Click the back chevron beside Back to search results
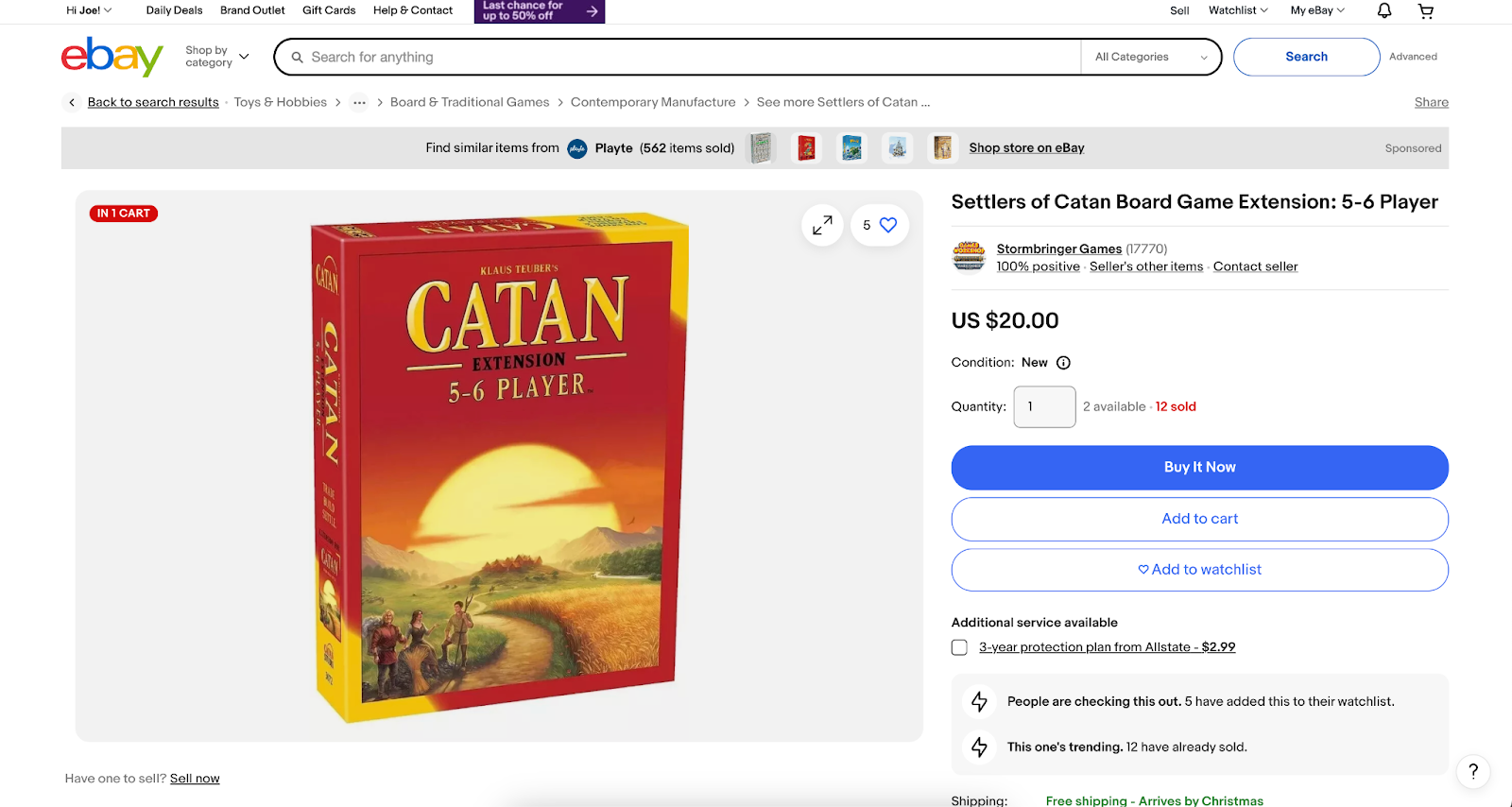The height and width of the screenshot is (807, 1512). tap(72, 102)
